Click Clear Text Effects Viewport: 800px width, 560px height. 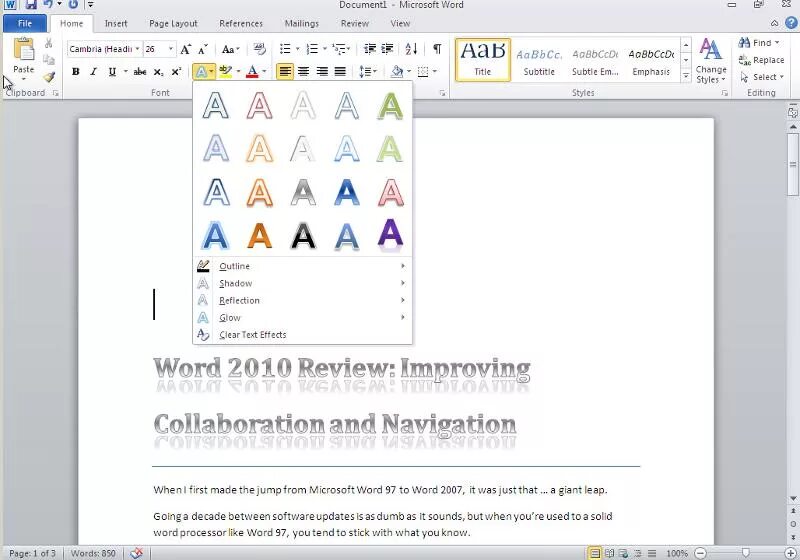coord(303,335)
